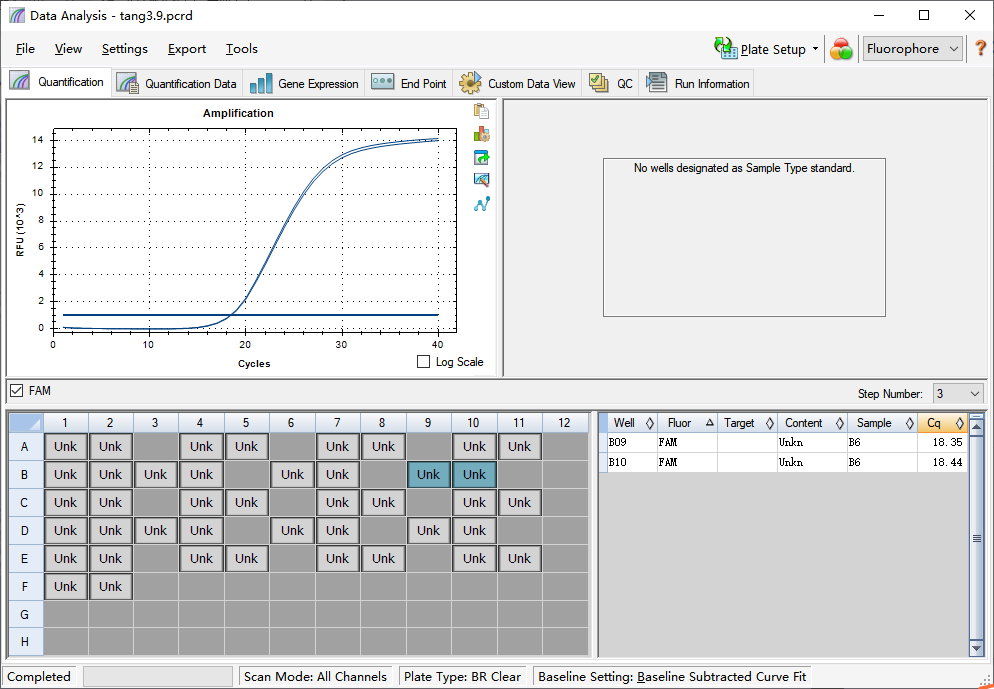Select well B9 in the plate

click(x=429, y=474)
